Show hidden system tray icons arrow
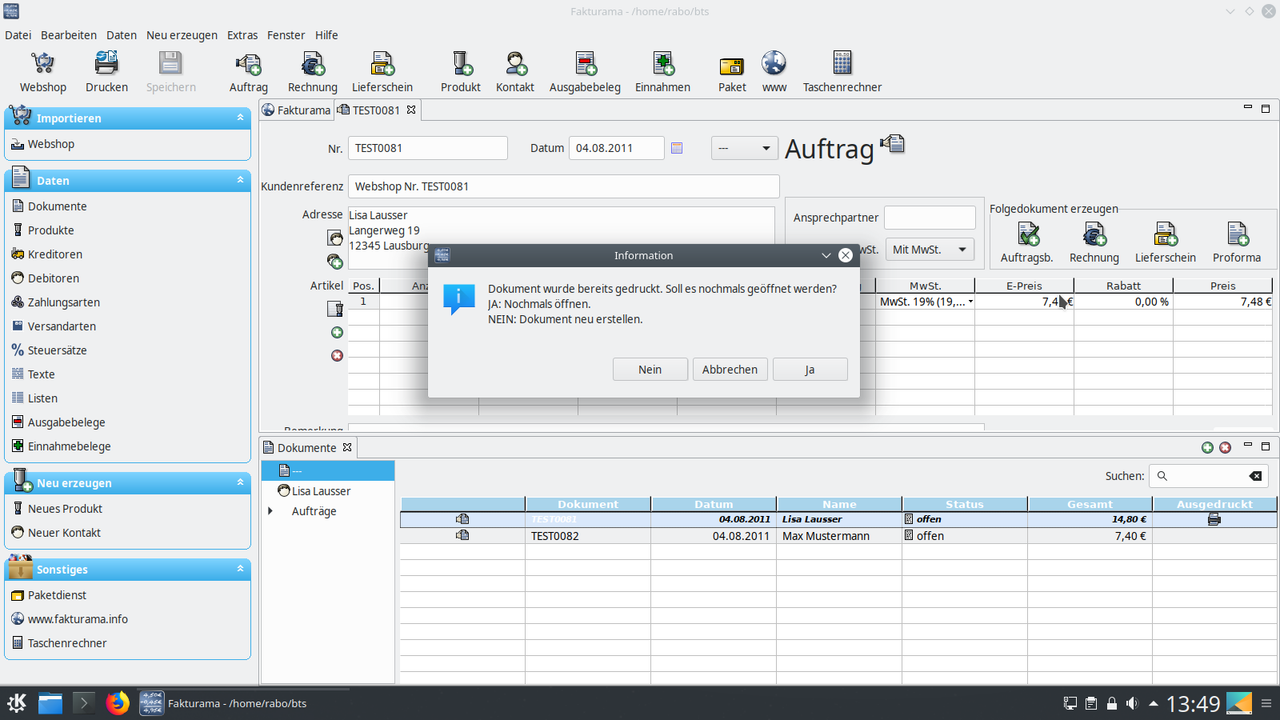 [1154, 703]
